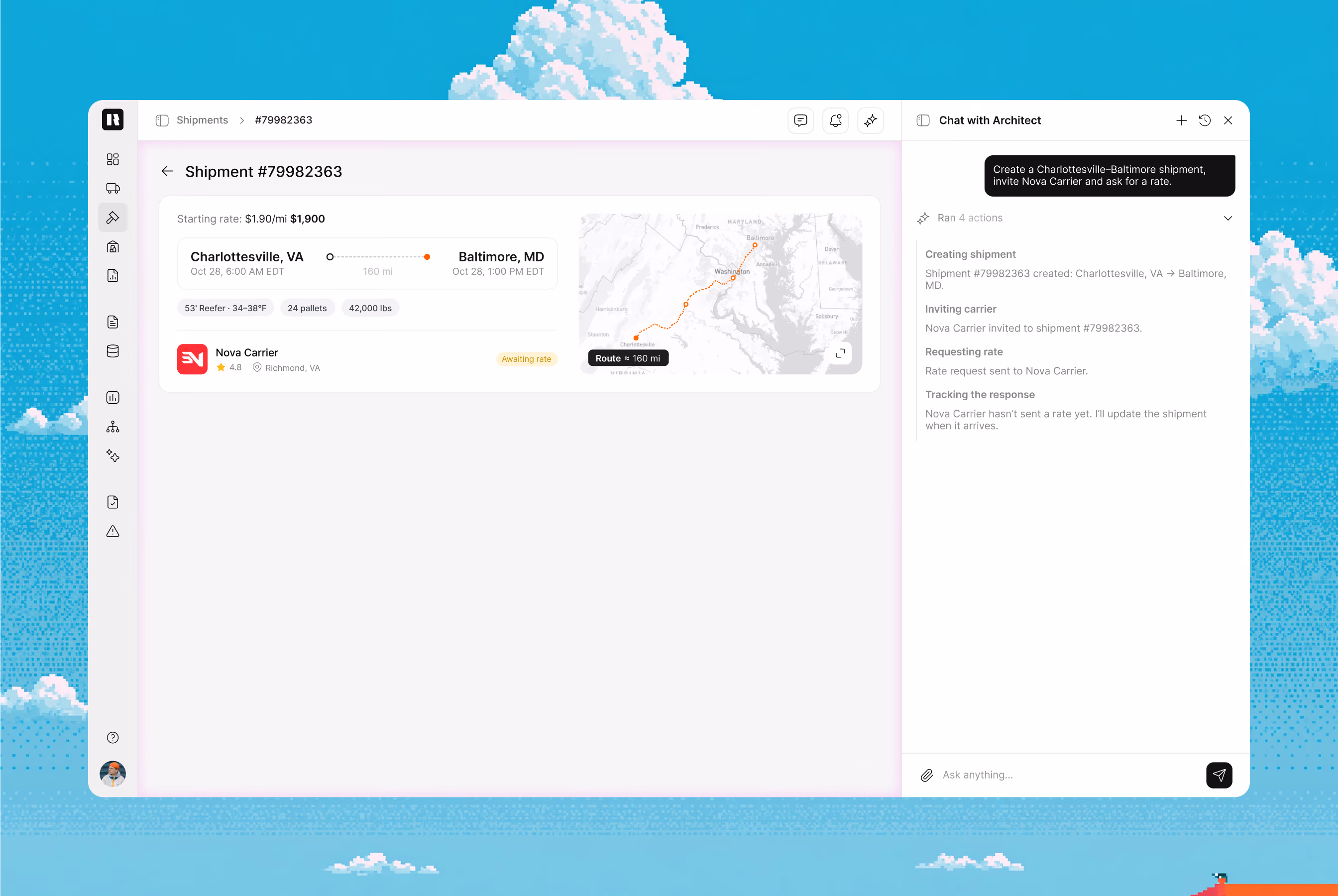Open chat history clock icon
The width and height of the screenshot is (1338, 896).
[x=1205, y=120]
